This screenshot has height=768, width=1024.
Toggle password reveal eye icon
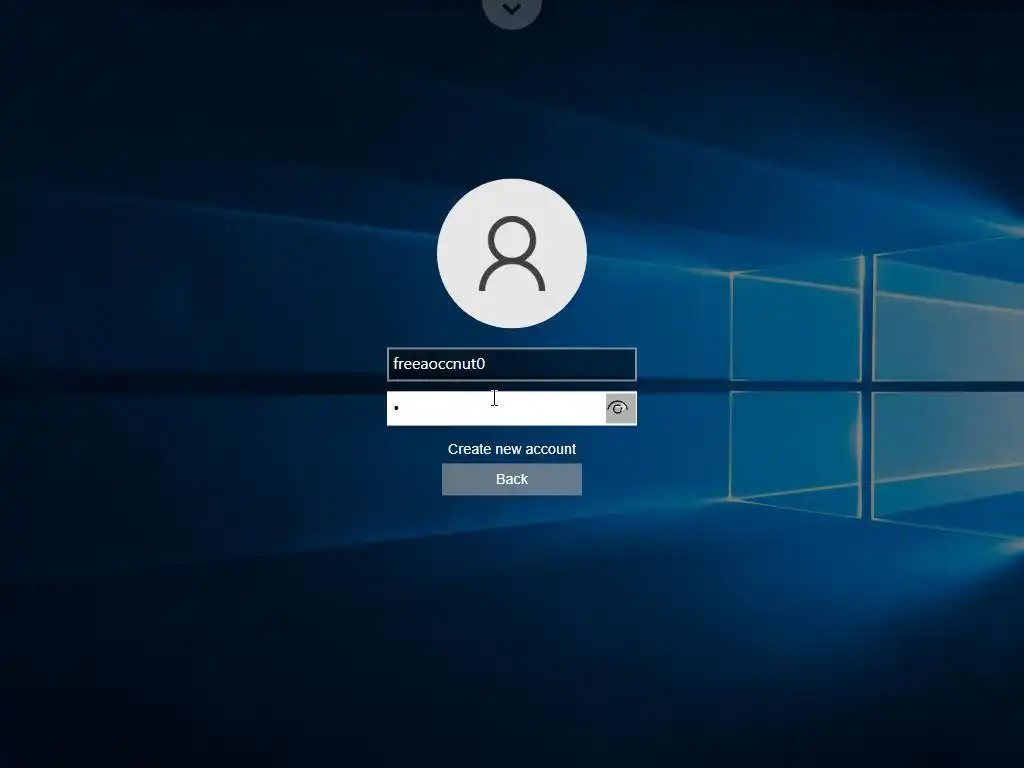pos(620,409)
